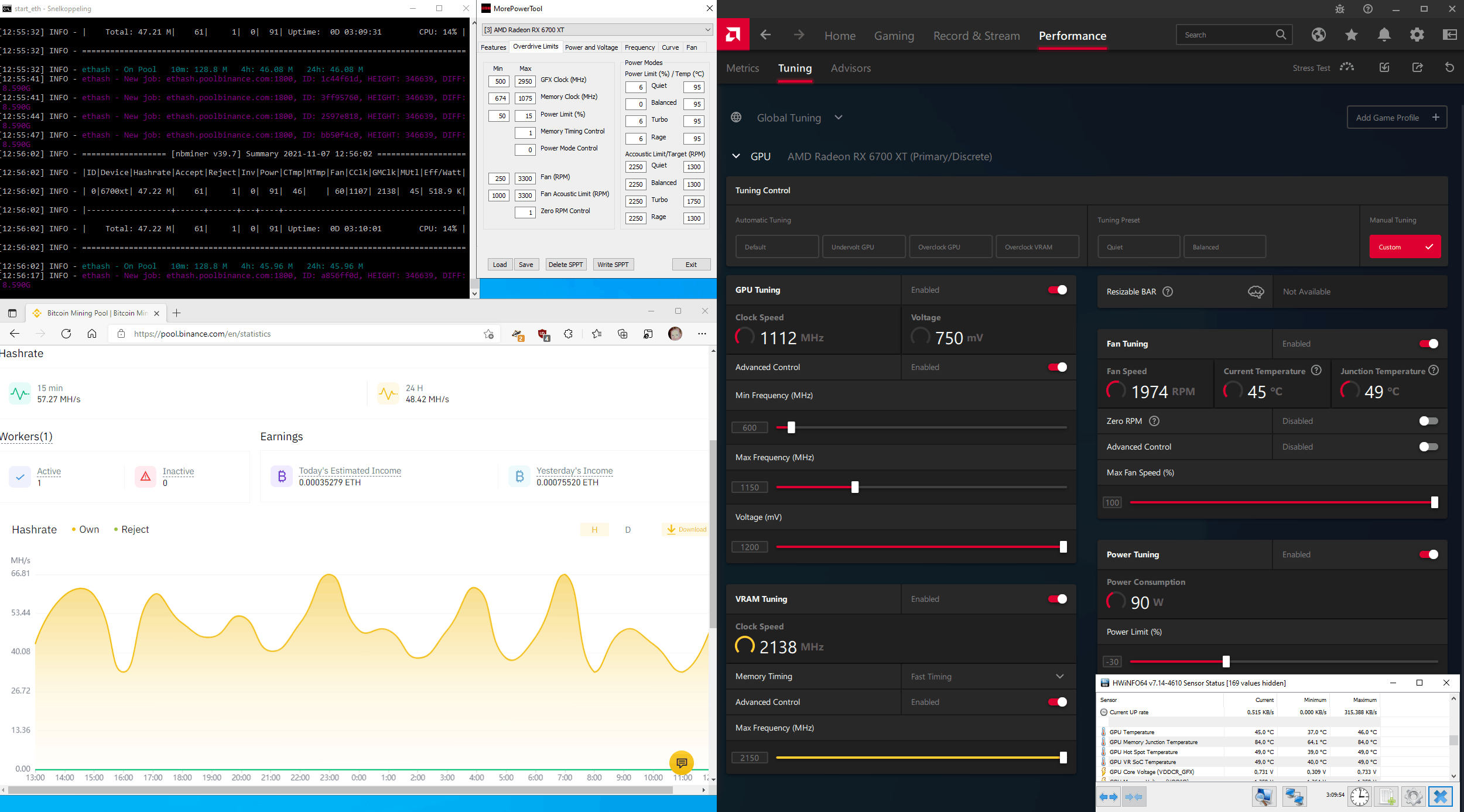Select D daily view on hashrate chart
This screenshot has height=812, width=1464.
point(628,530)
